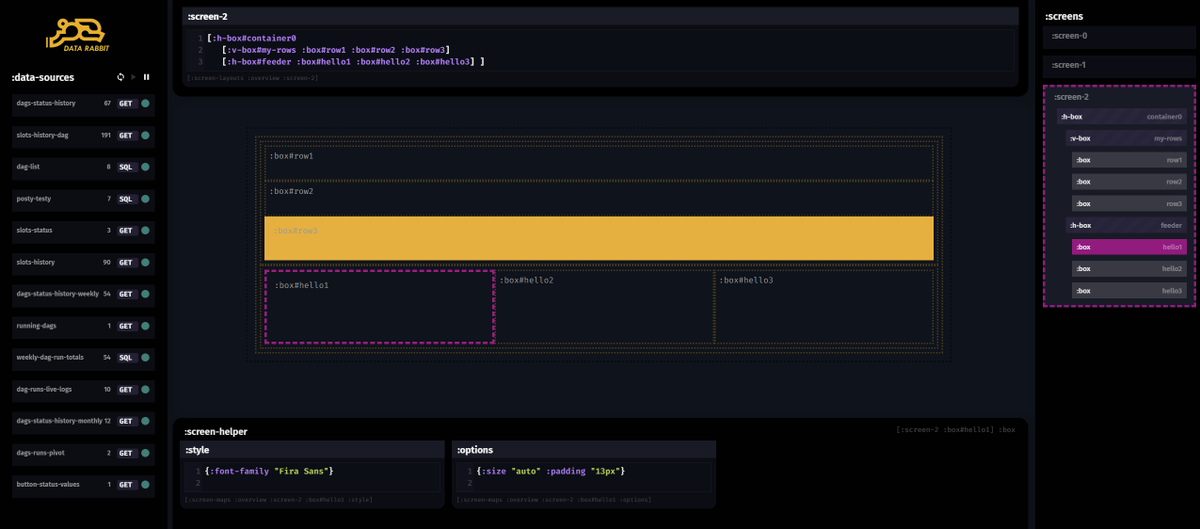Image resolution: width=1200 pixels, height=529 pixels.
Task: Click the status dot for dags-status-history-monthly
Action: coord(145,421)
